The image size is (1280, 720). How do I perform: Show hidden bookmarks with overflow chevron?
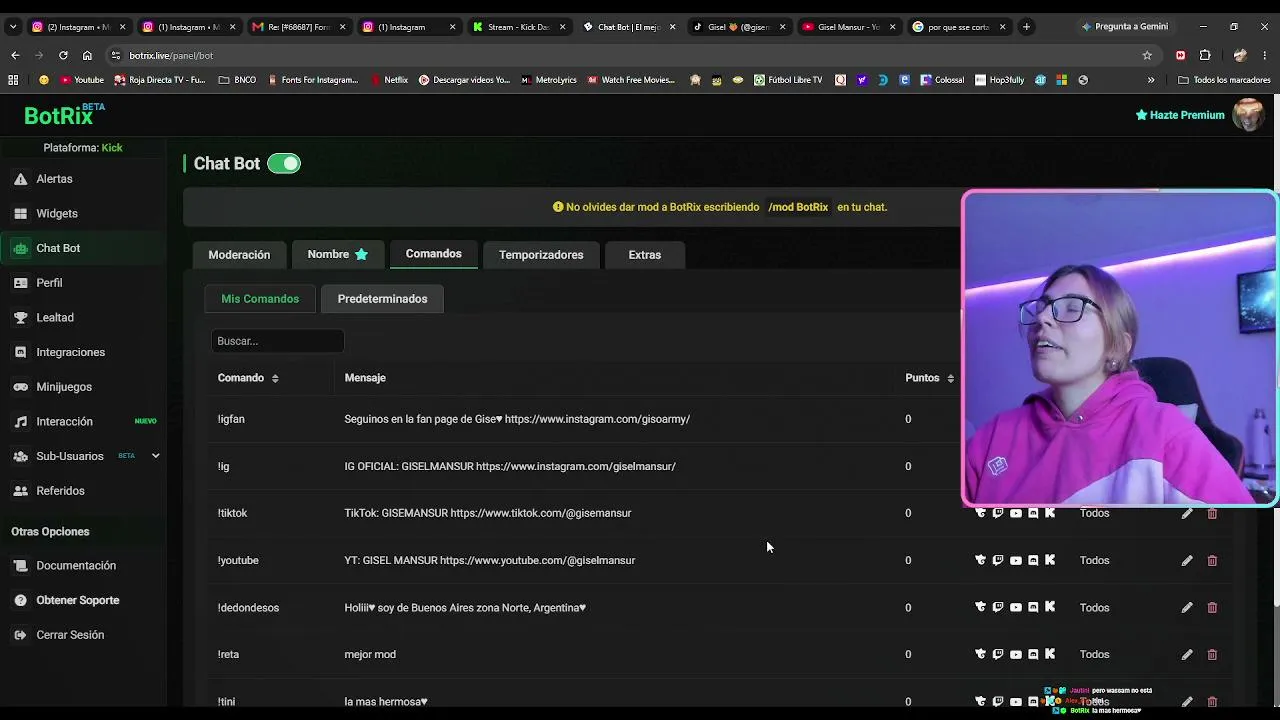coord(1151,80)
